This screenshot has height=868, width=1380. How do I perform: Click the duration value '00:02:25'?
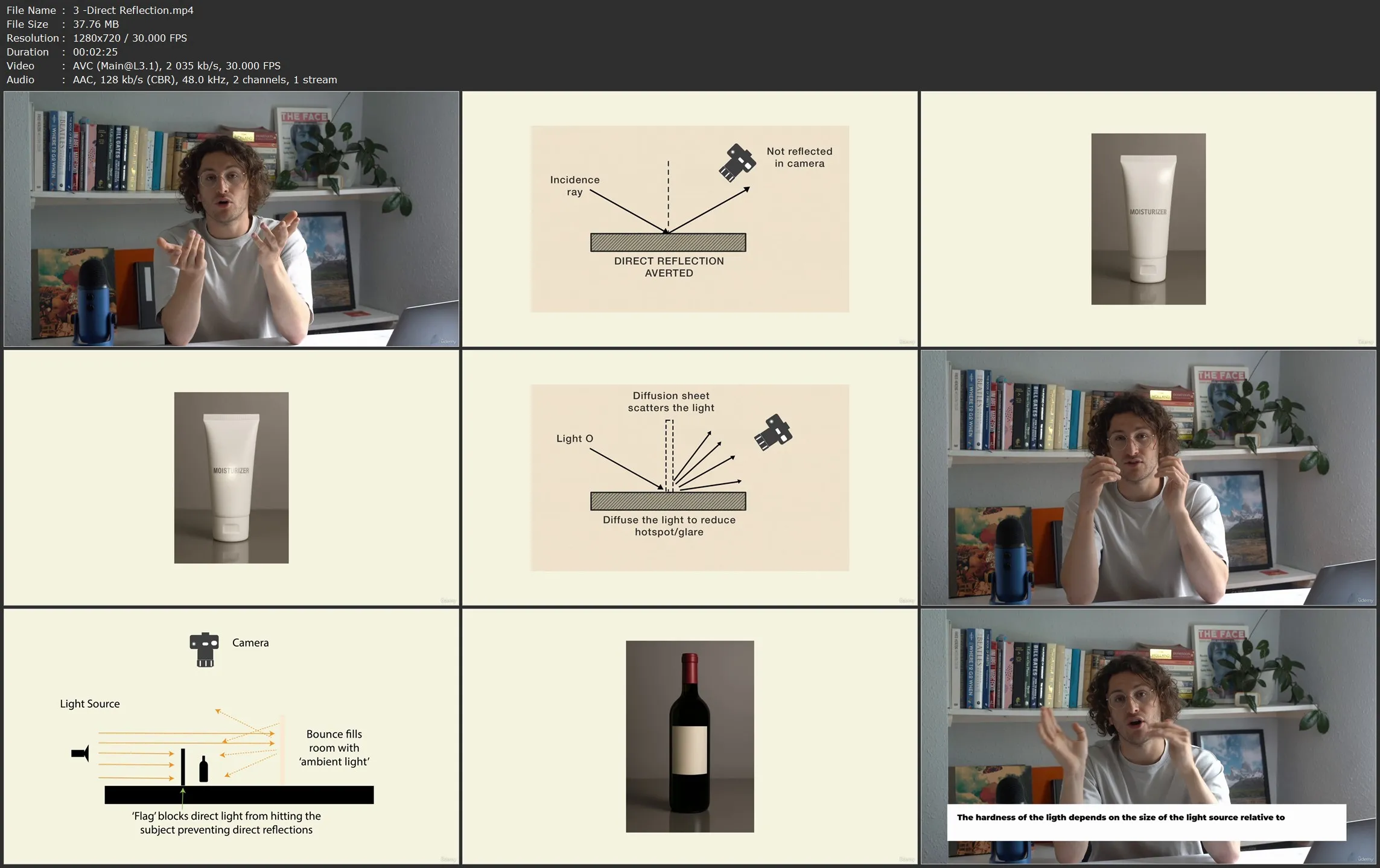pos(95,52)
